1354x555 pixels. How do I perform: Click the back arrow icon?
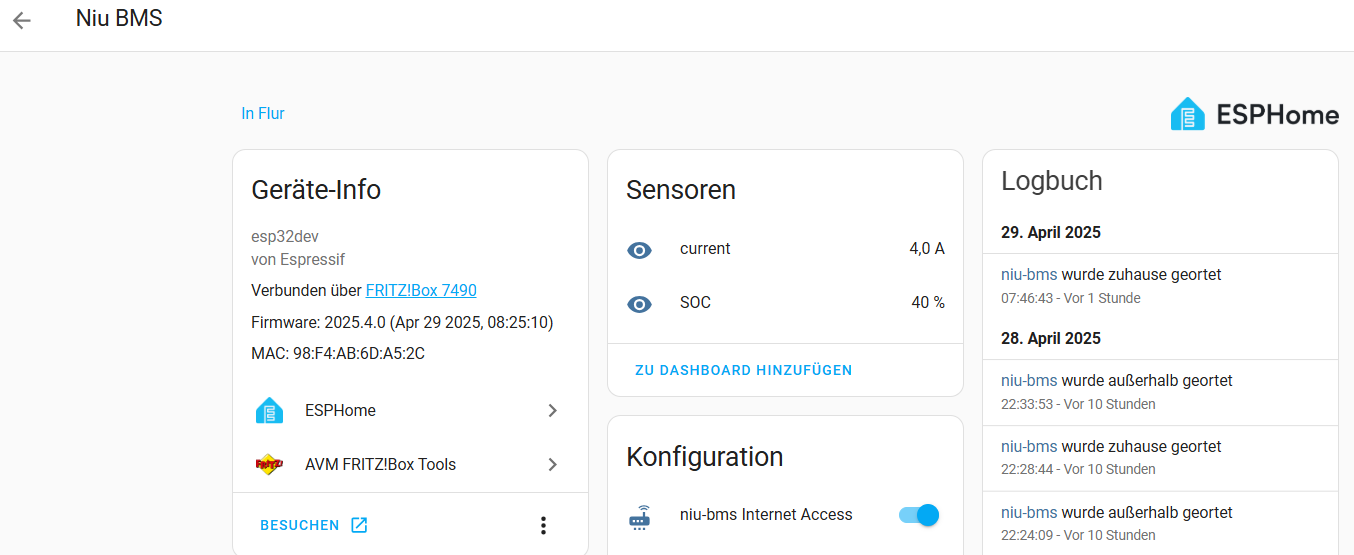point(22,20)
